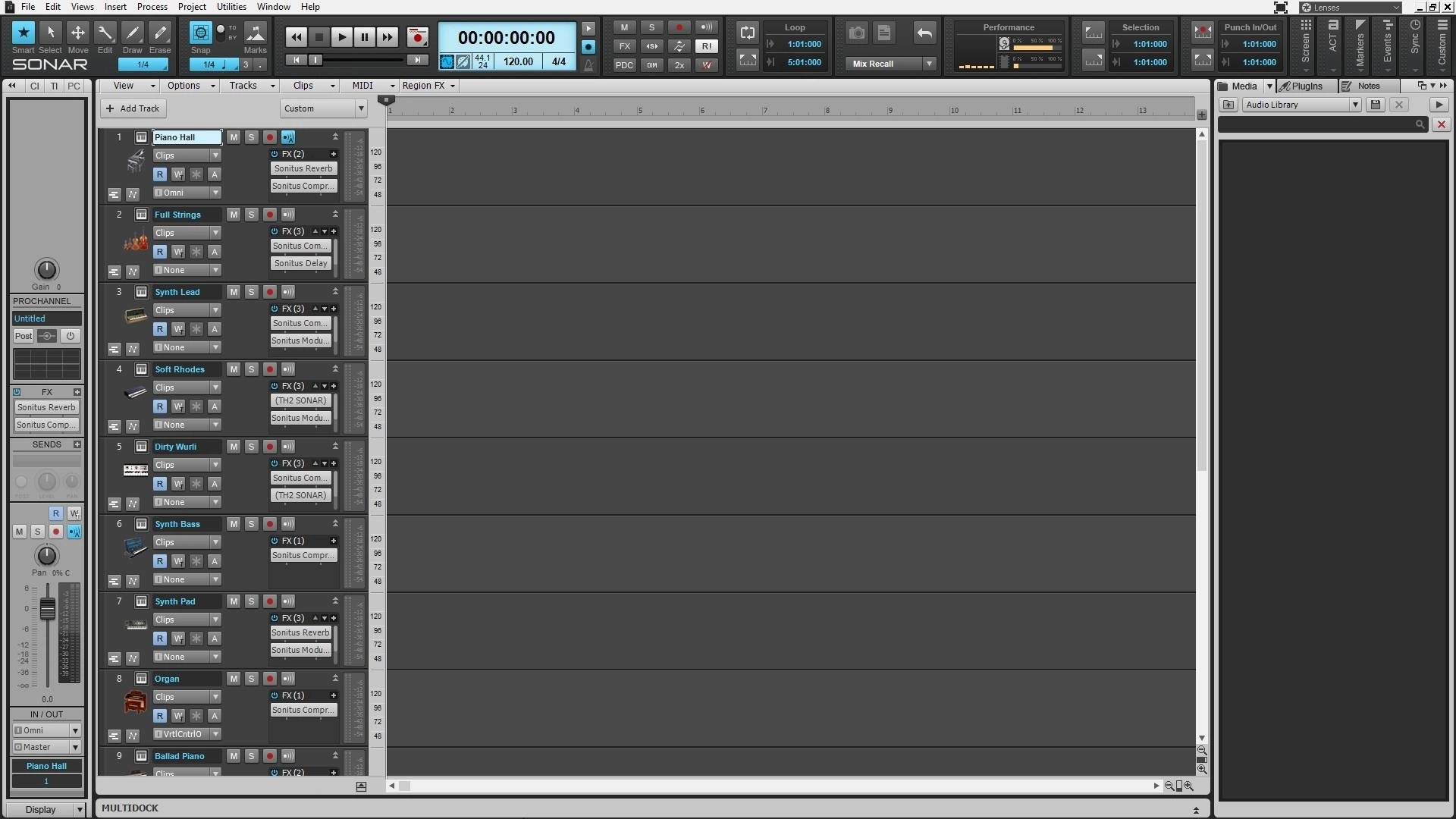Arm the Soft Rhodes track for recording
Viewport: 1456px width, 819px height.
(269, 369)
